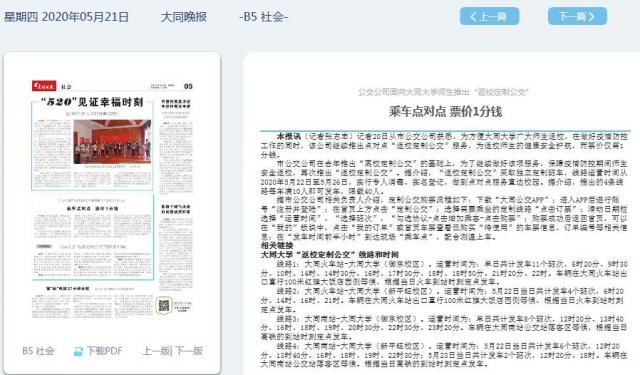Click the article title 乘车点对点 票价1分钱
The height and width of the screenshot is (375, 640).
tap(445, 111)
